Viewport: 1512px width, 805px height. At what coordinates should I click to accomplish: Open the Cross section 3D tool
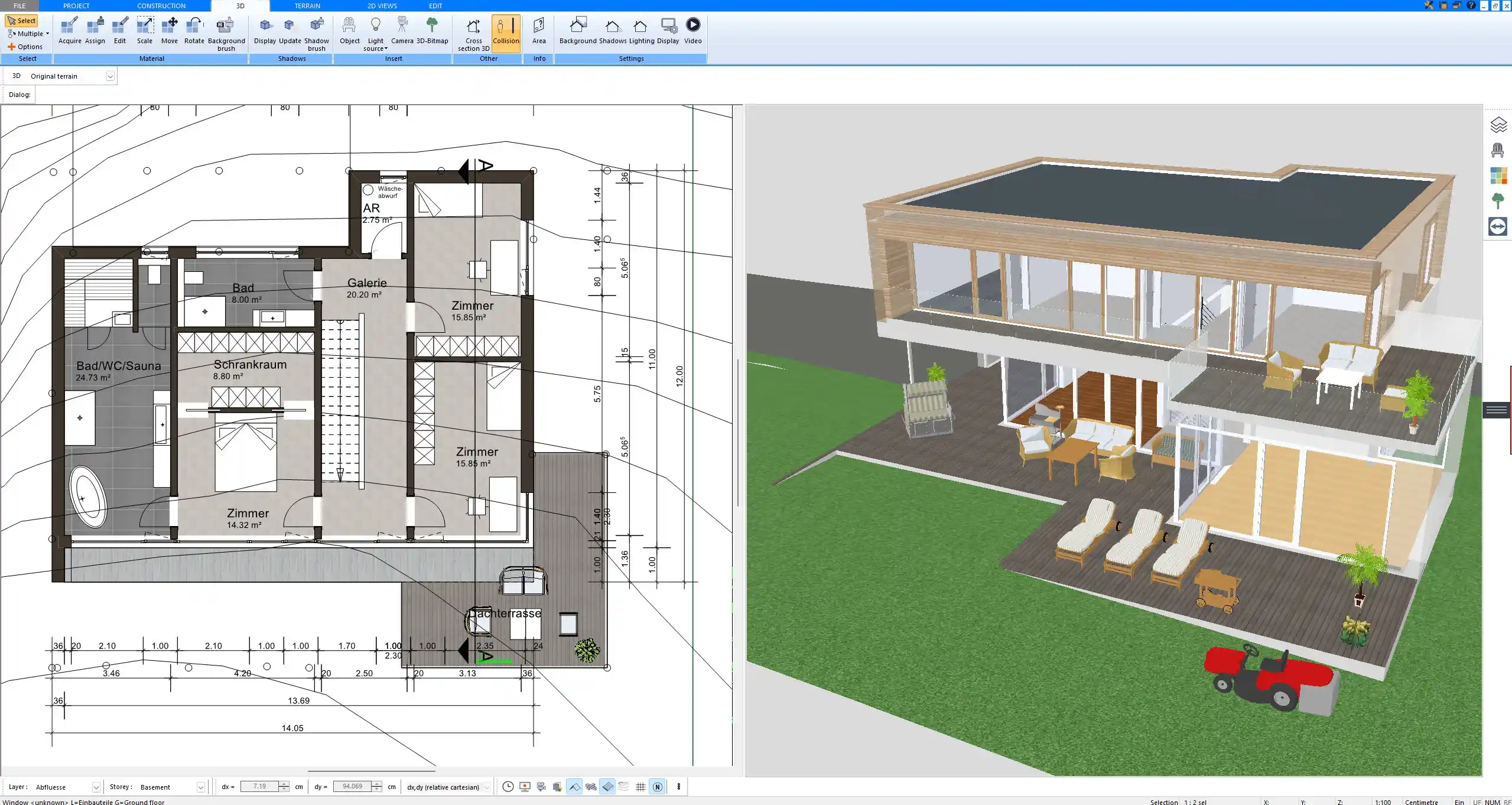pyautogui.click(x=473, y=34)
